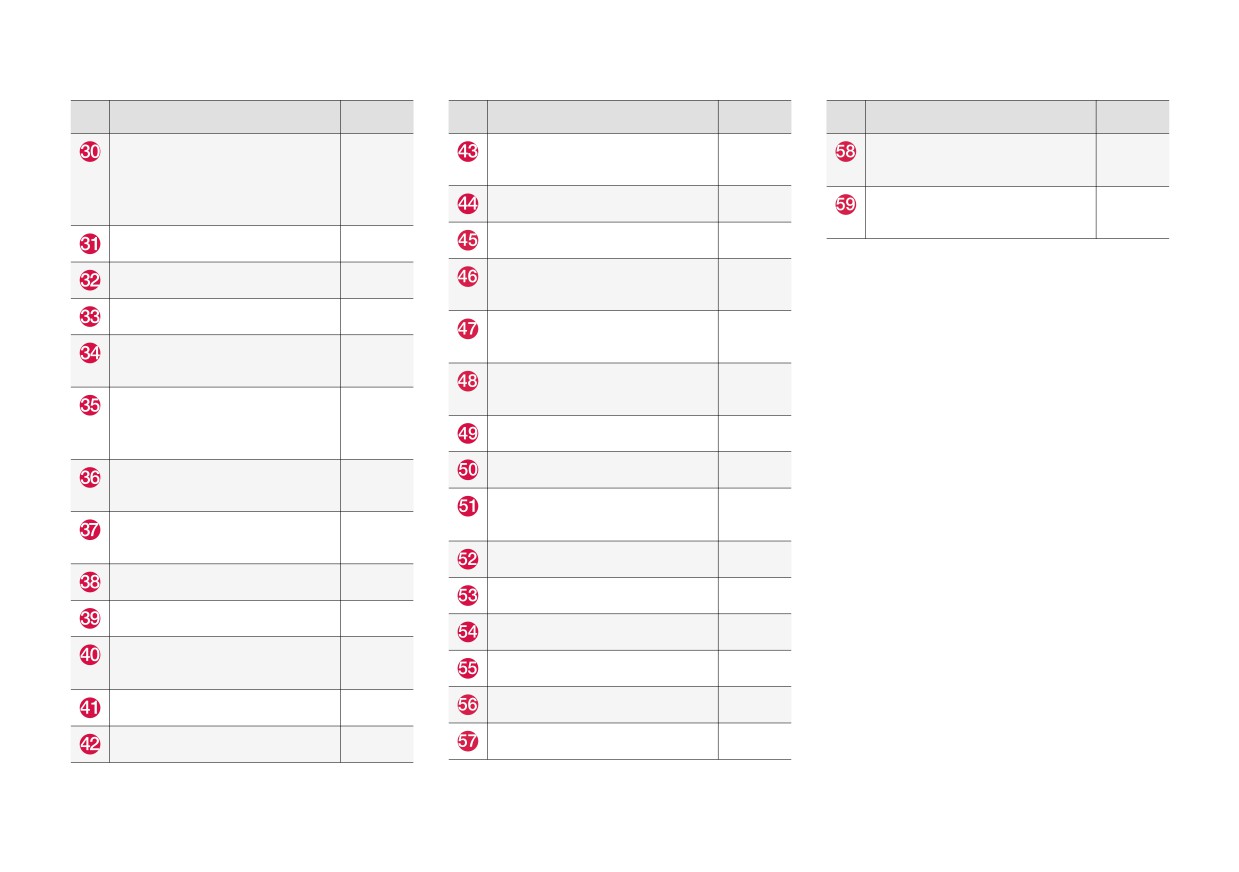Screen dimensions: 1239x872
Task: Select the number 51 red marker
Action: tap(468, 506)
